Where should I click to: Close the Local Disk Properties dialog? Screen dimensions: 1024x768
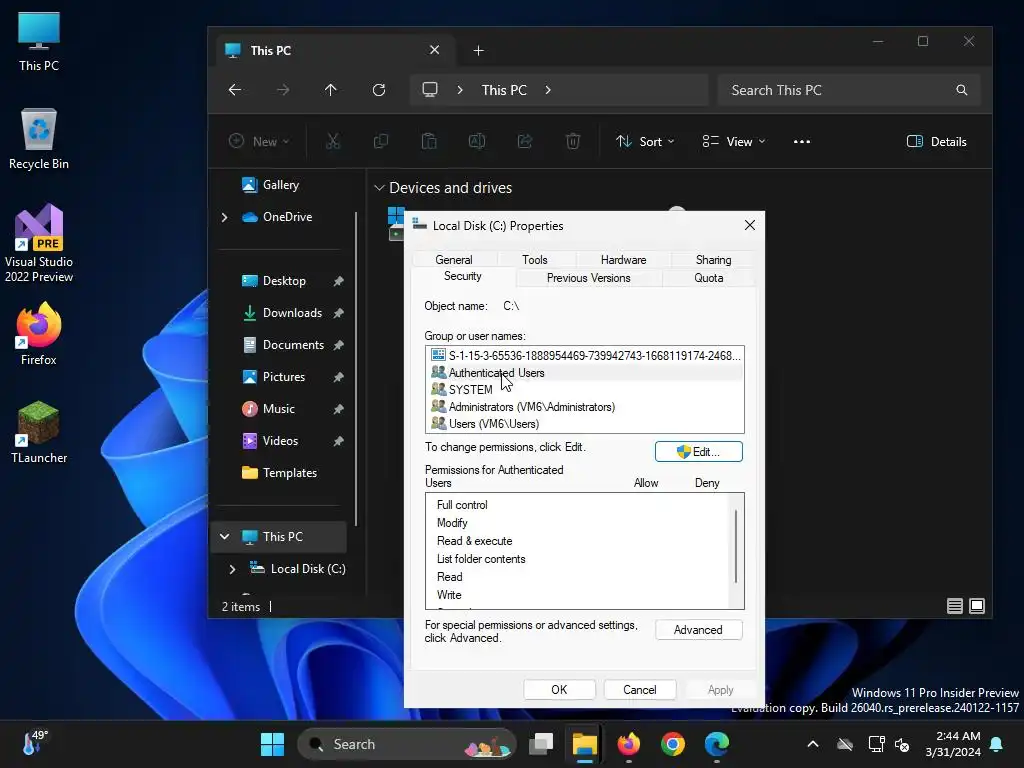click(x=750, y=225)
